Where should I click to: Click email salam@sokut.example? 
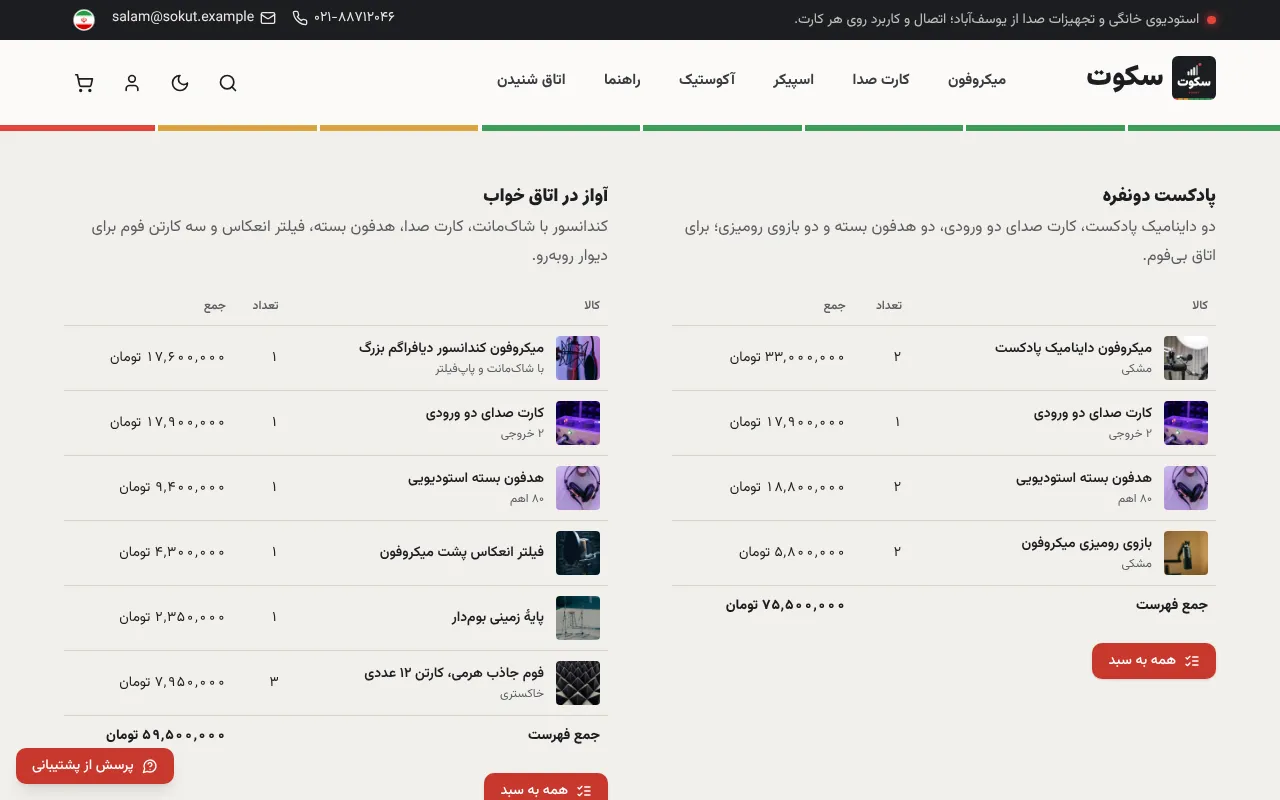183,17
